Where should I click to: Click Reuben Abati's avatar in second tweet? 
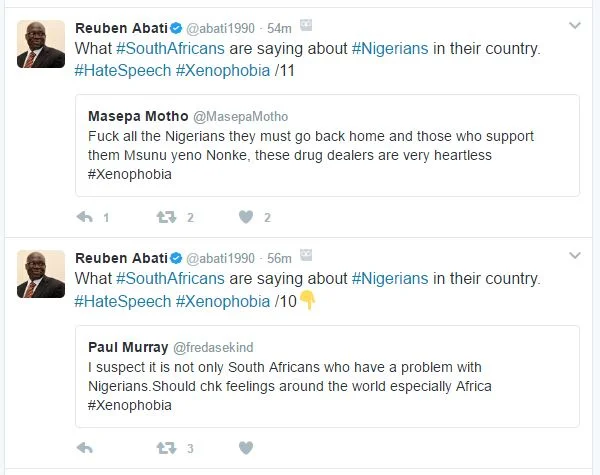[41, 274]
